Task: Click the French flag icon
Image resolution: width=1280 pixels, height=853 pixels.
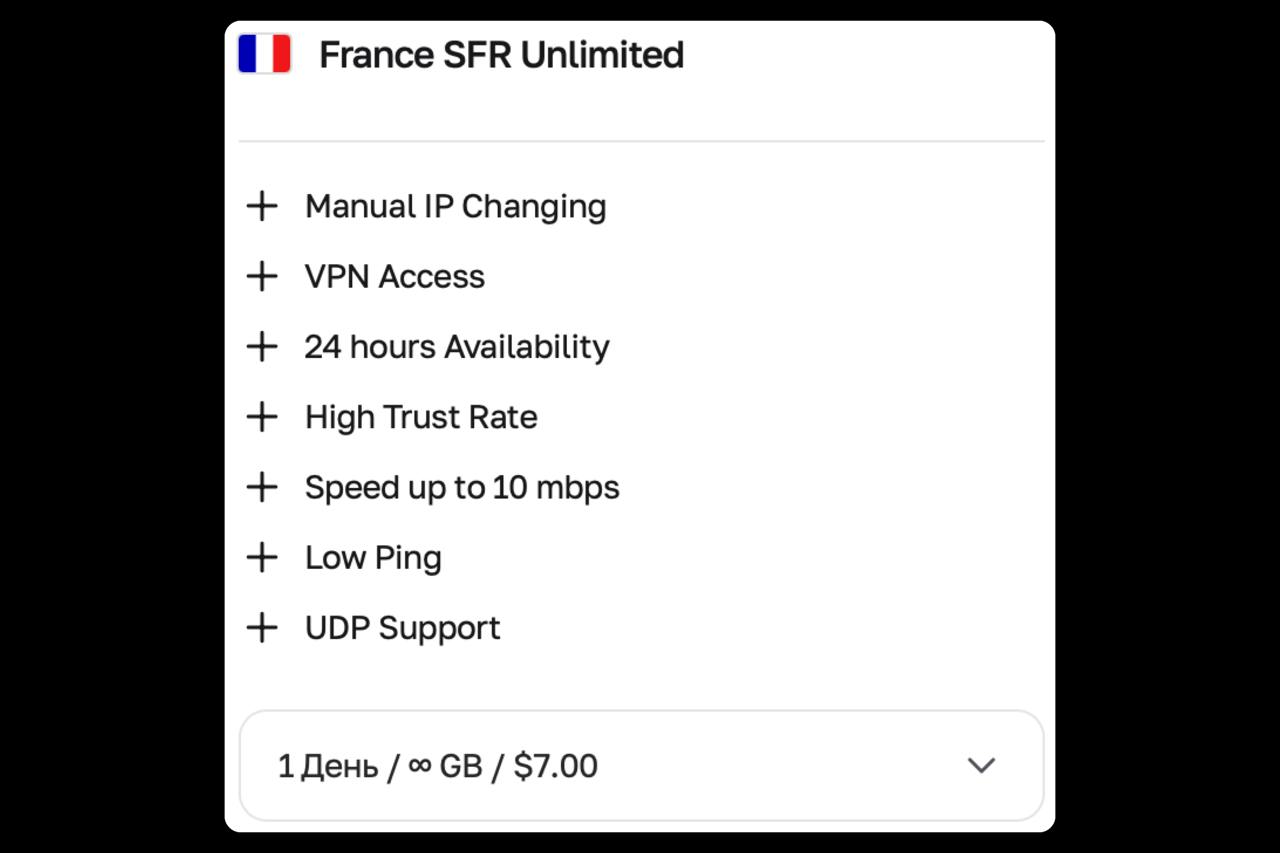Action: pos(264,54)
